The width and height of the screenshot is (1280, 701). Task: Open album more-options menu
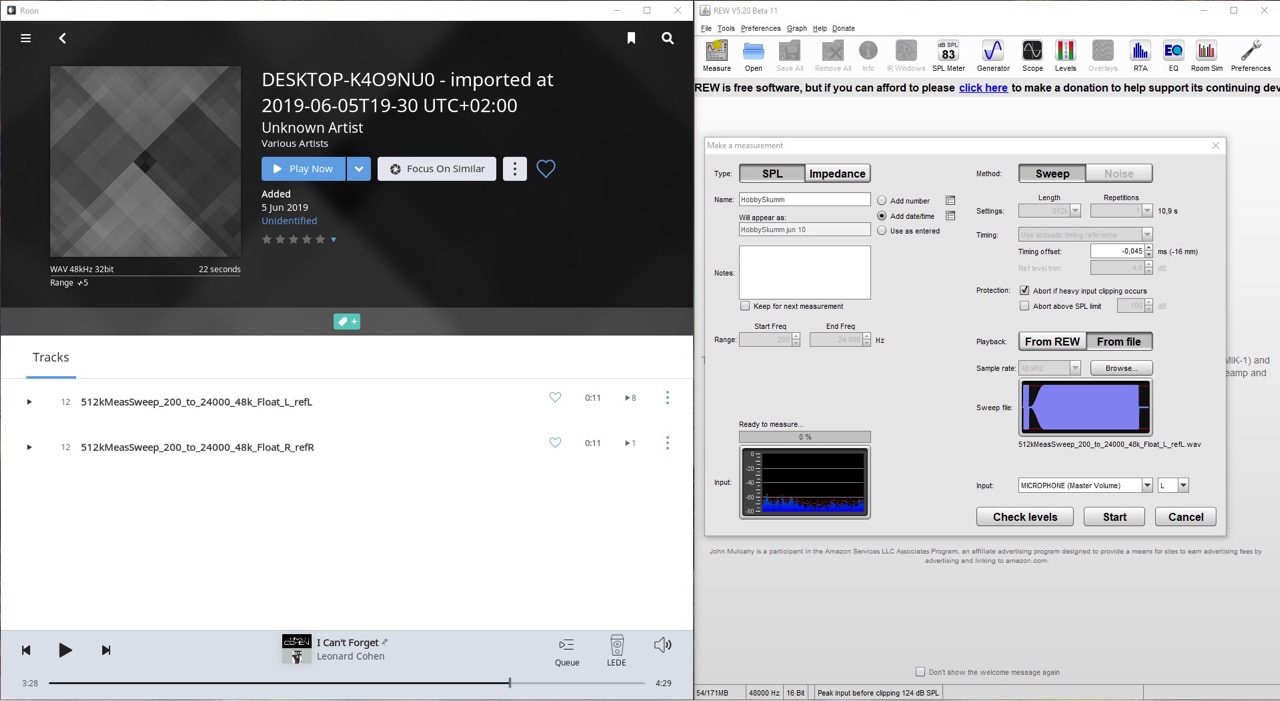pyautogui.click(x=515, y=169)
